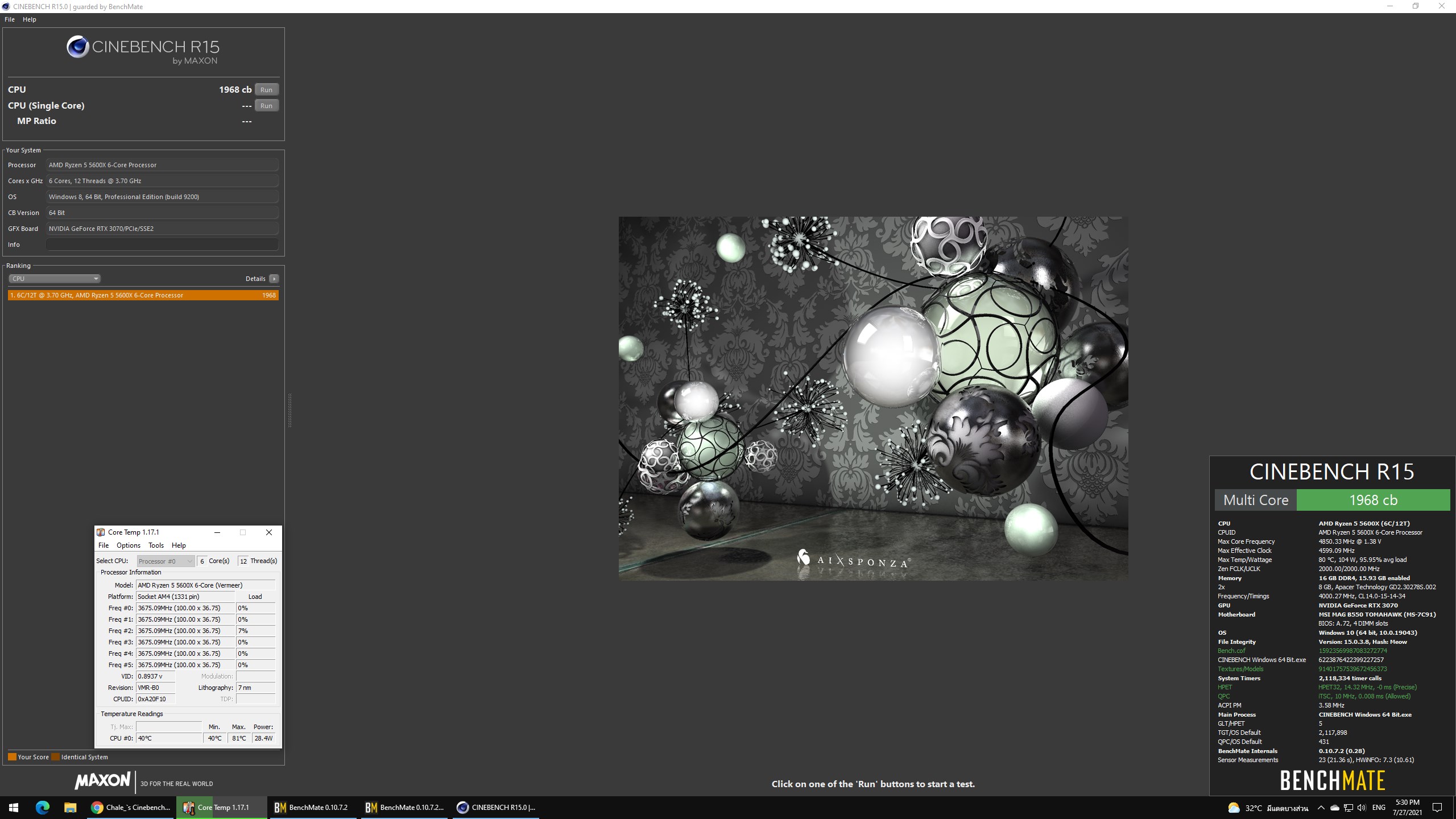1456x819 pixels.
Task: Launch Microsoft Edge from taskbar
Action: tap(43, 808)
